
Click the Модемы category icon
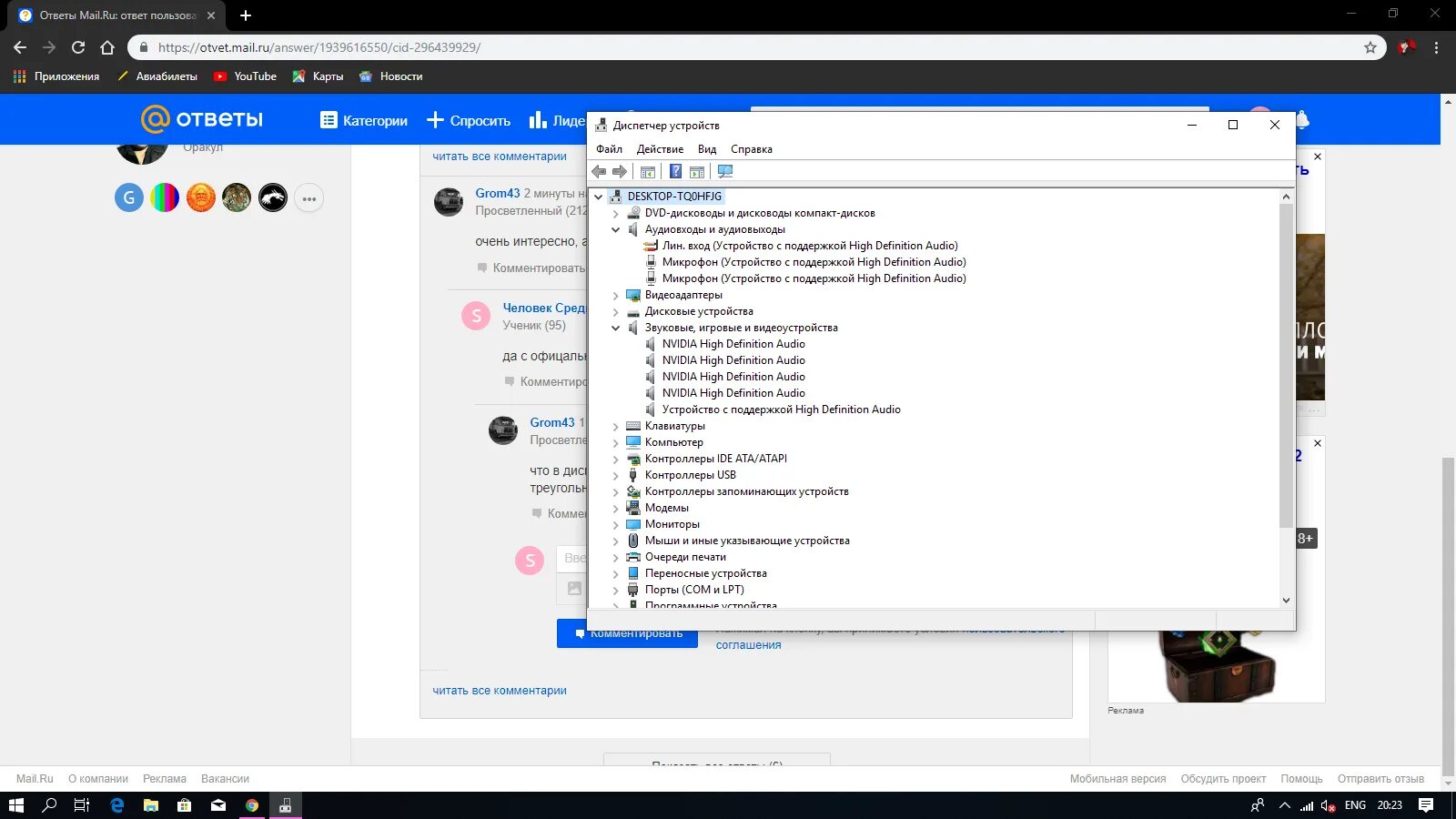click(x=633, y=508)
